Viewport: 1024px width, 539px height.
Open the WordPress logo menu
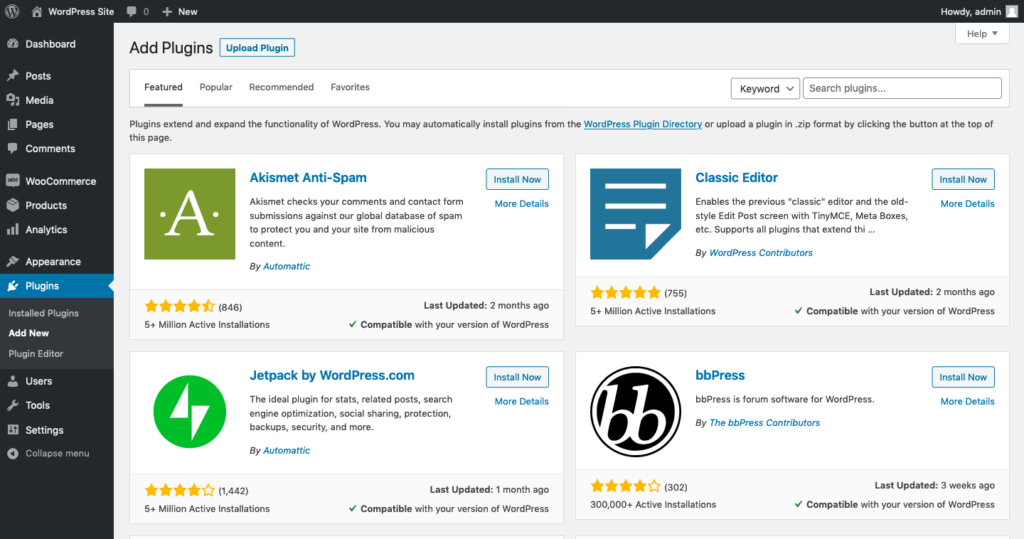12,11
